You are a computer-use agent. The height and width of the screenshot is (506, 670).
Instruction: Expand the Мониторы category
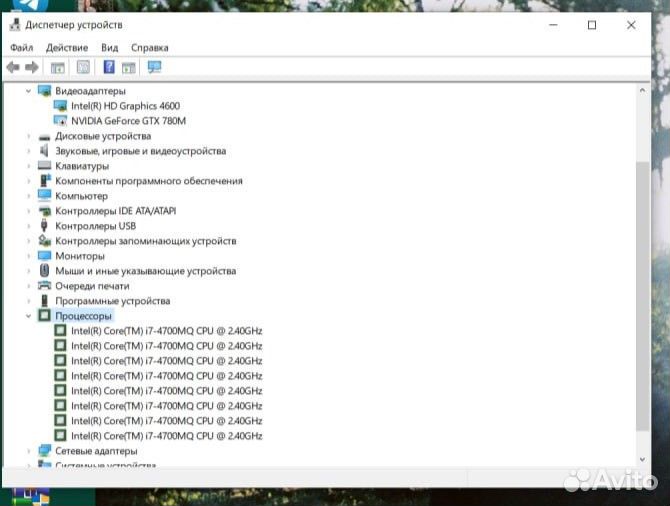click(29, 256)
